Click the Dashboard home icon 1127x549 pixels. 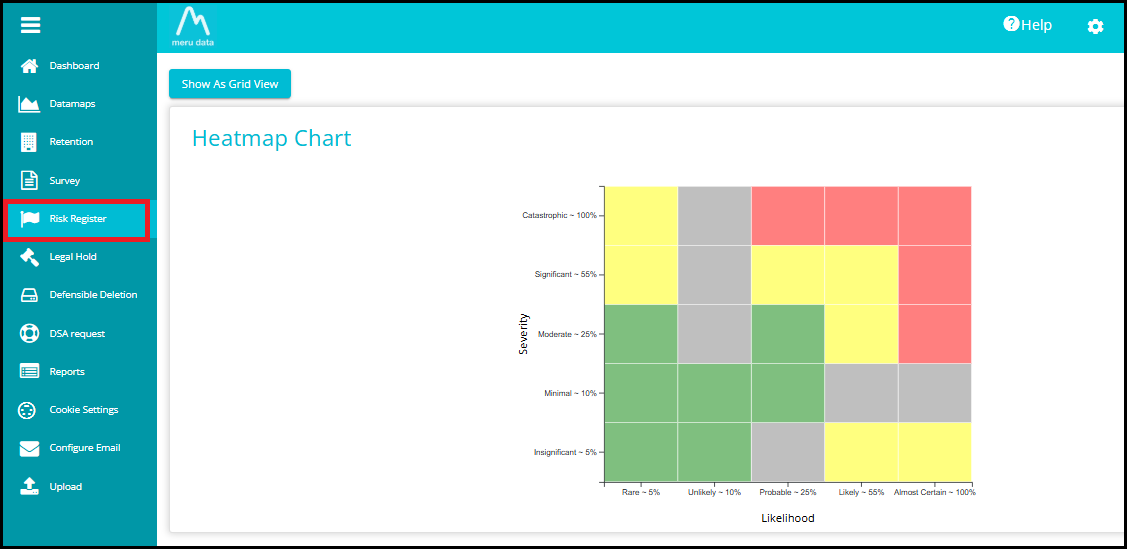[30, 66]
